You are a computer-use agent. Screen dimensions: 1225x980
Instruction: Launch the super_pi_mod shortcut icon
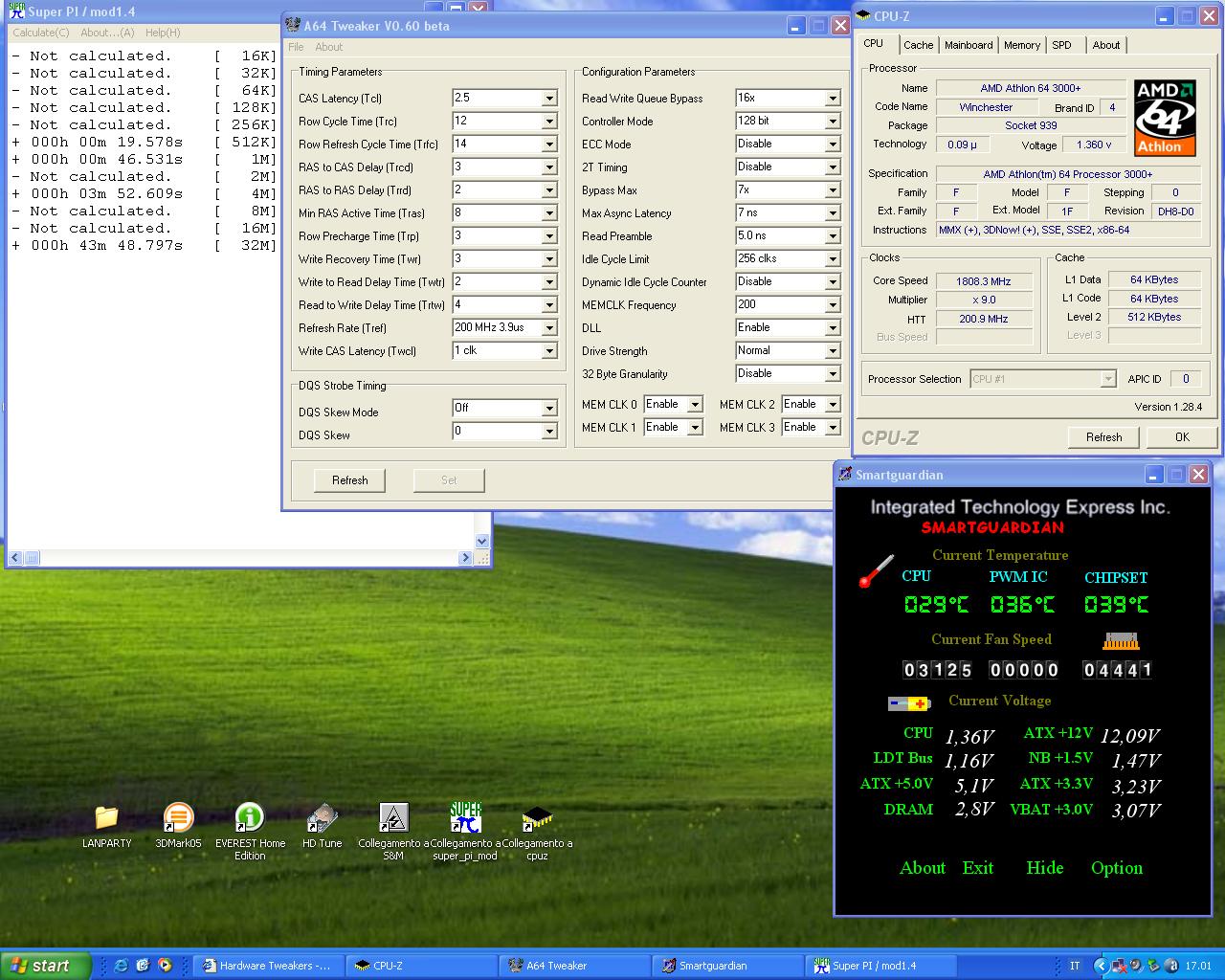(465, 818)
